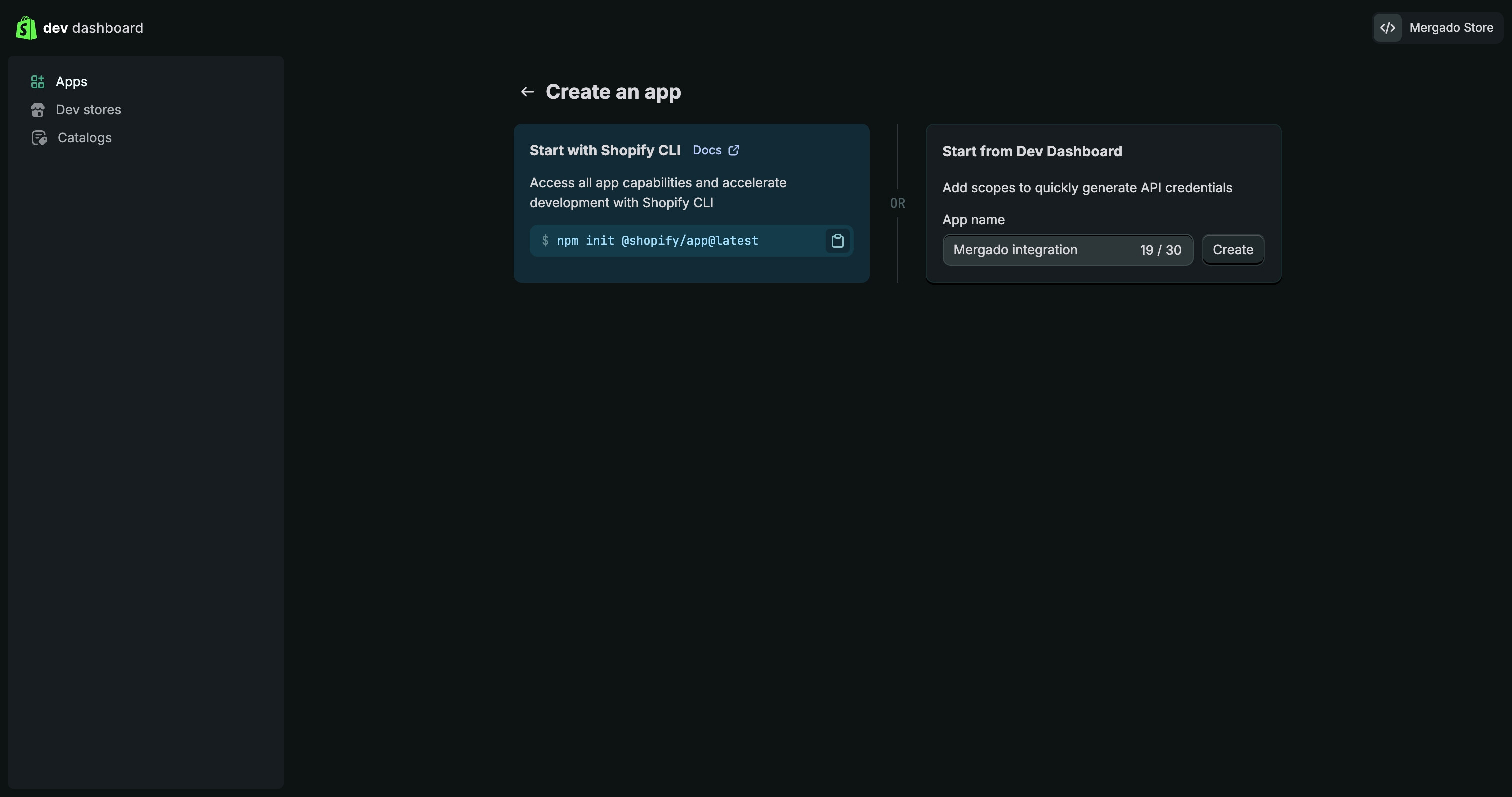
Task: Click the Catalogs icon in sidebar
Action: tap(39, 138)
